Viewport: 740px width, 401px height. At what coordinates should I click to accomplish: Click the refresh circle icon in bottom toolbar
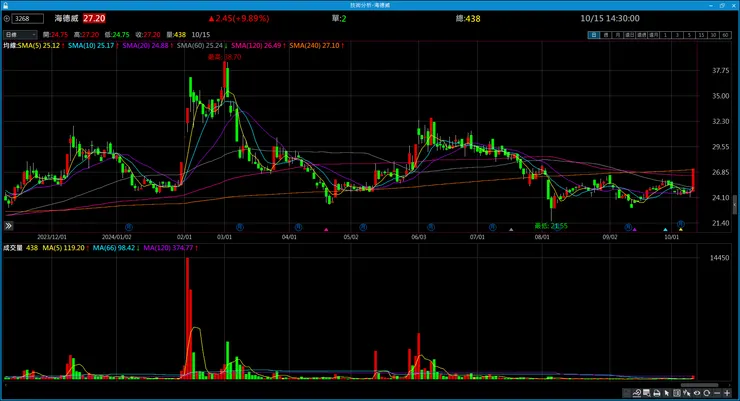pos(706,393)
